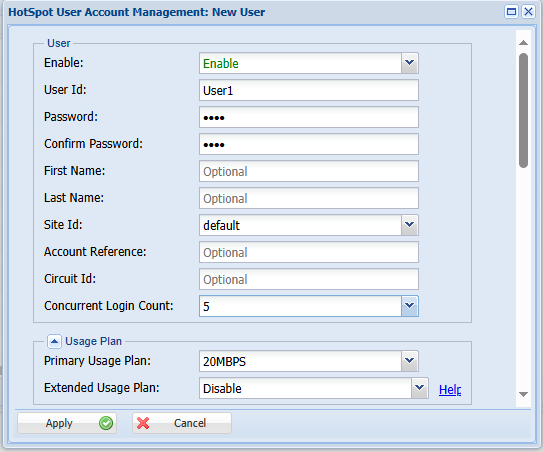Click the red X Cancel icon
The height and width of the screenshot is (452, 543).
point(143,423)
